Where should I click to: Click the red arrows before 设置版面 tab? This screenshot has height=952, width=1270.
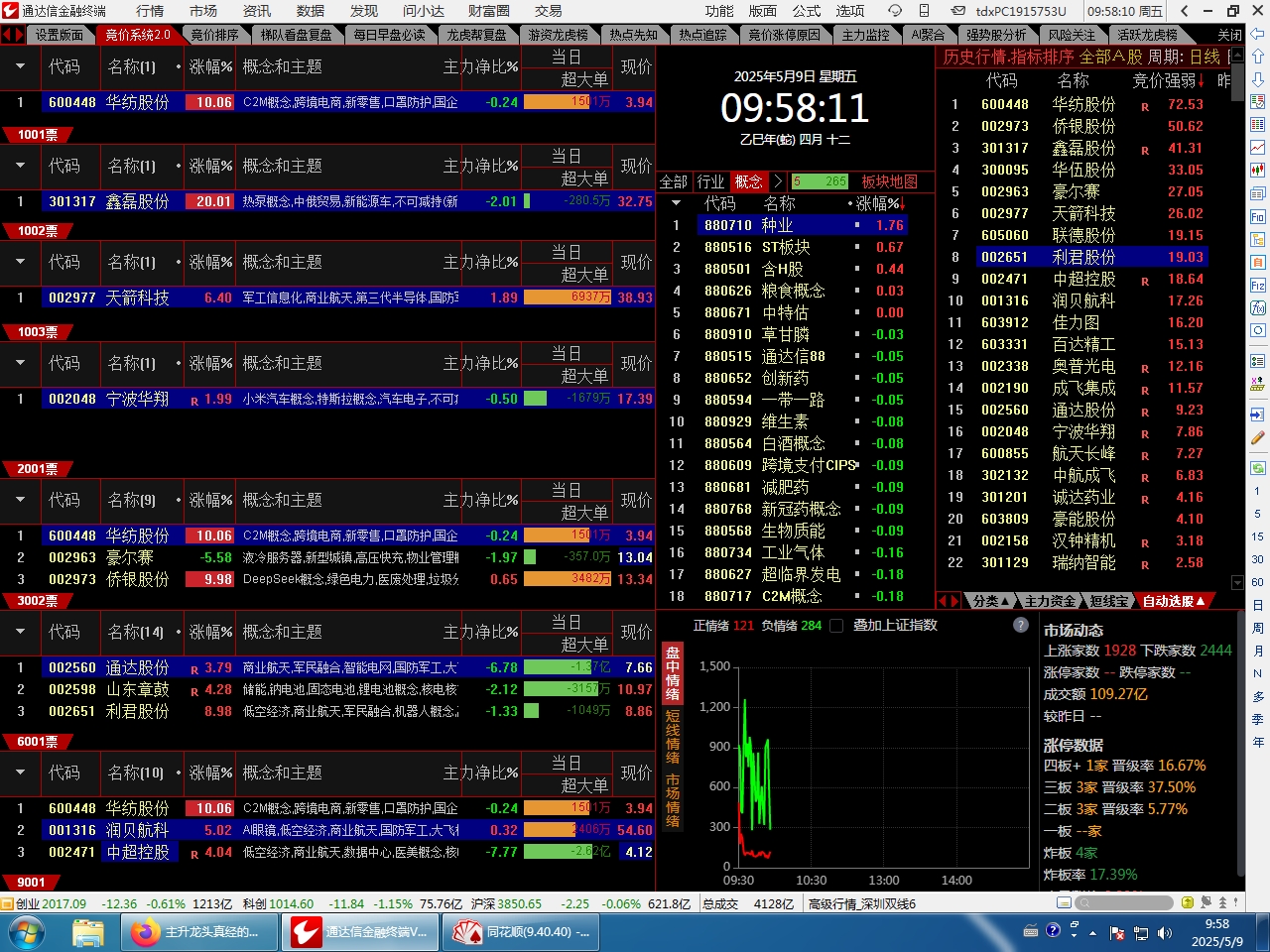point(12,34)
